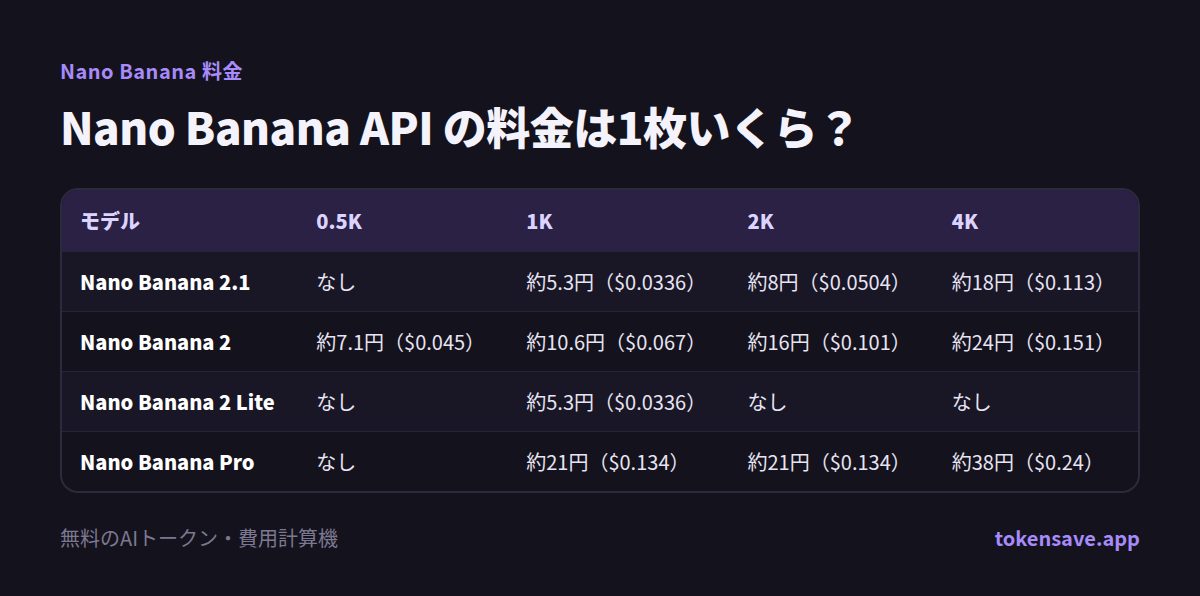
Task: Click Nano Banana 2 Lite's 2K "なし" cell
Action: click(767, 403)
